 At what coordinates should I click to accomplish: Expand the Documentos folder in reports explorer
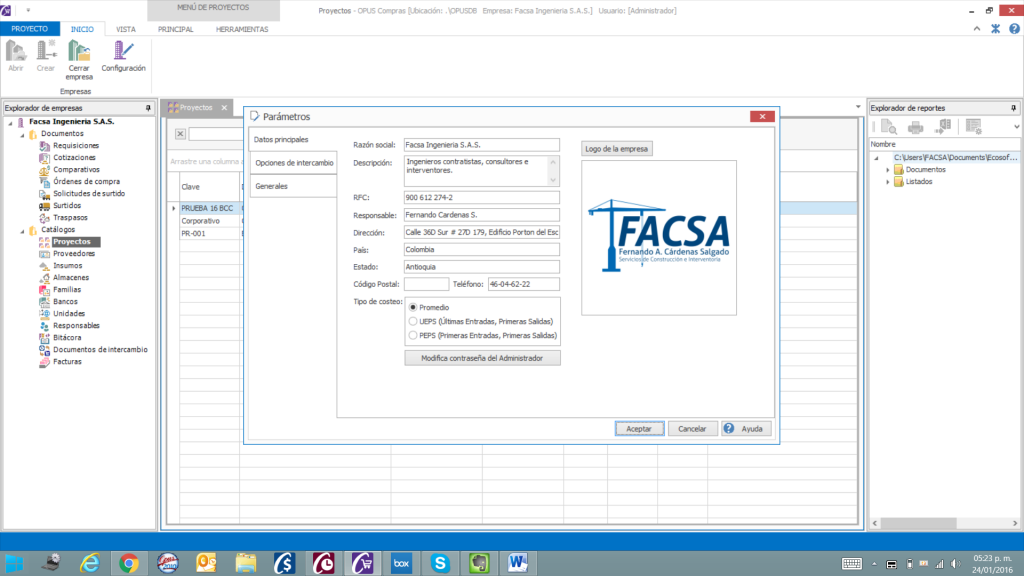pos(886,170)
